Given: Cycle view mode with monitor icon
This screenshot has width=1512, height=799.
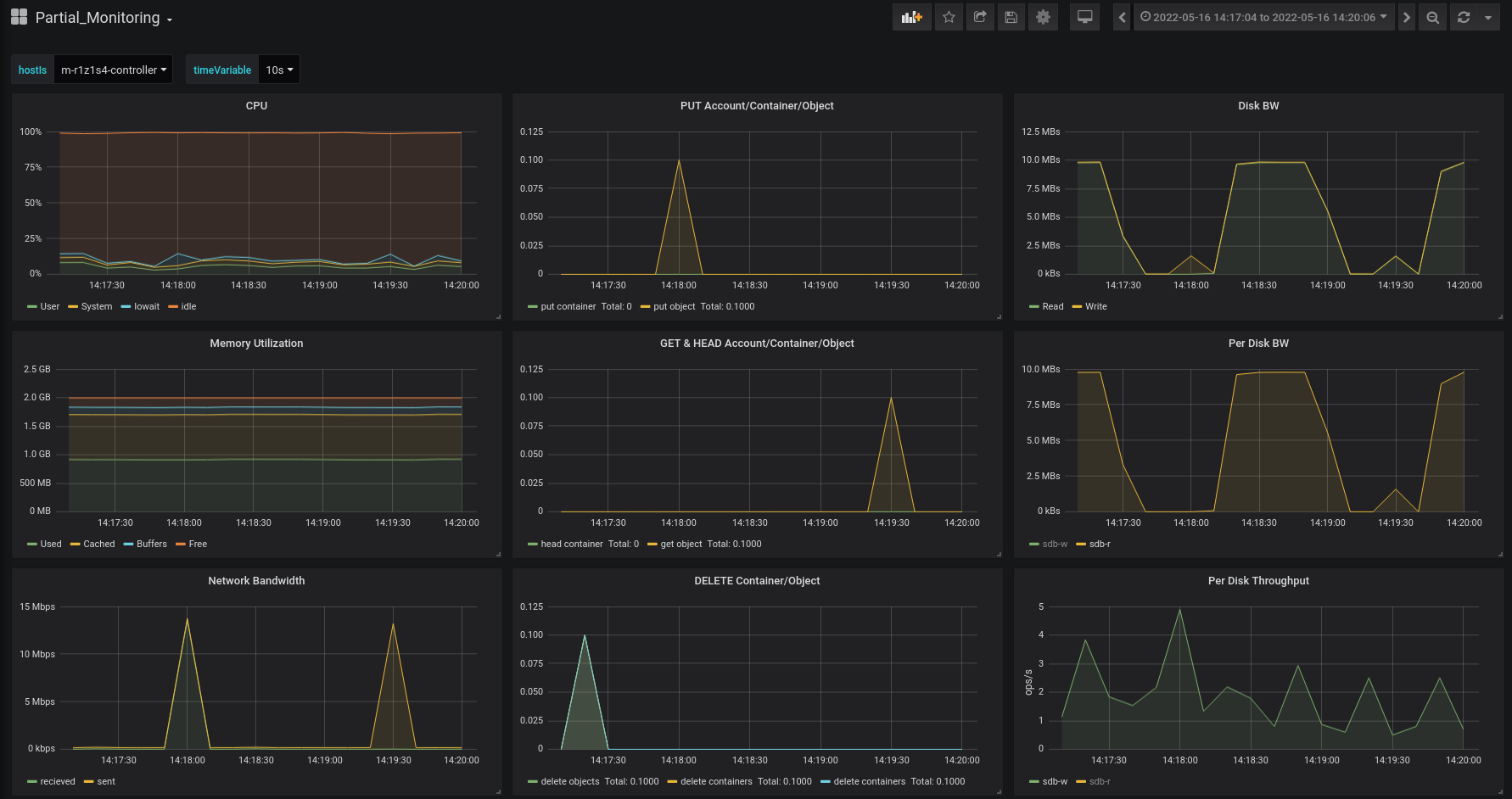Looking at the screenshot, I should click(x=1084, y=17).
